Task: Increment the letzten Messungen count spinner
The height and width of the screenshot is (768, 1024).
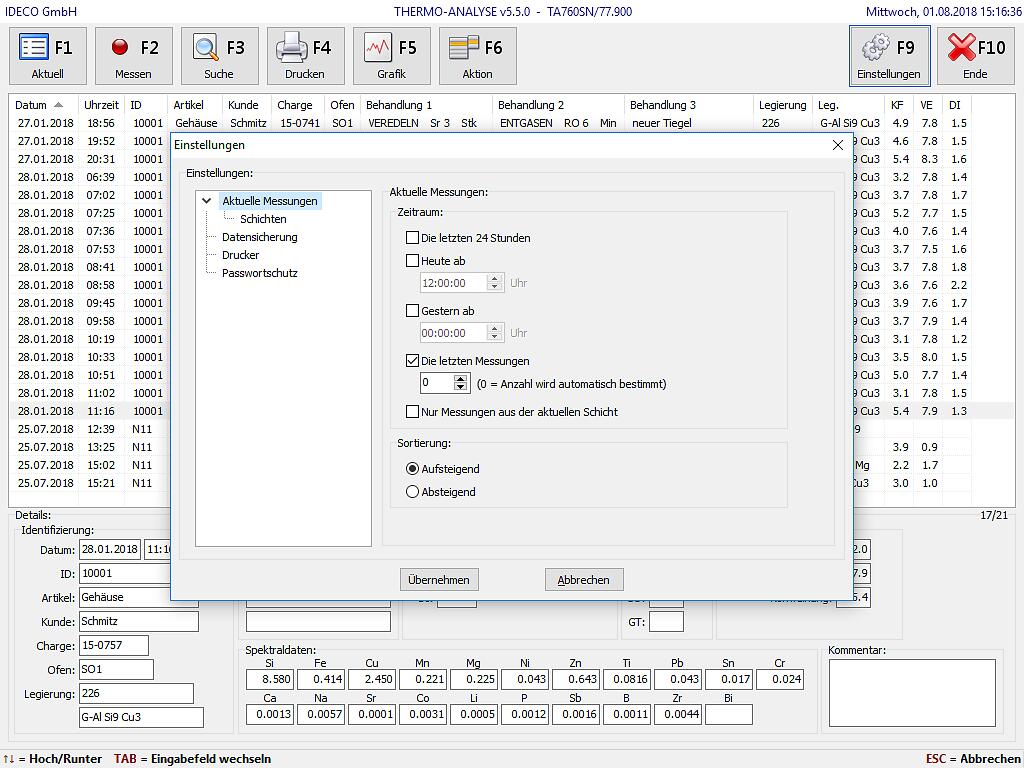Action: (460, 379)
